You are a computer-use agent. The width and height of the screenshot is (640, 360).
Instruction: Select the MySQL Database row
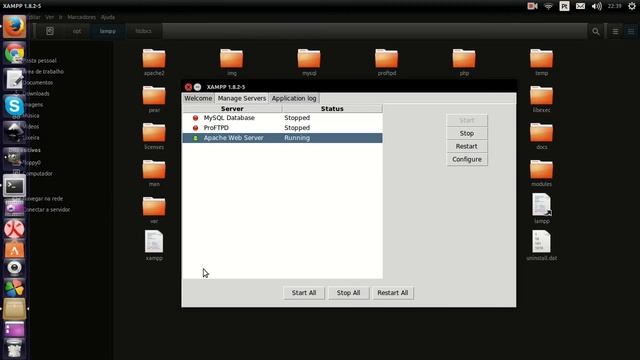pos(282,118)
